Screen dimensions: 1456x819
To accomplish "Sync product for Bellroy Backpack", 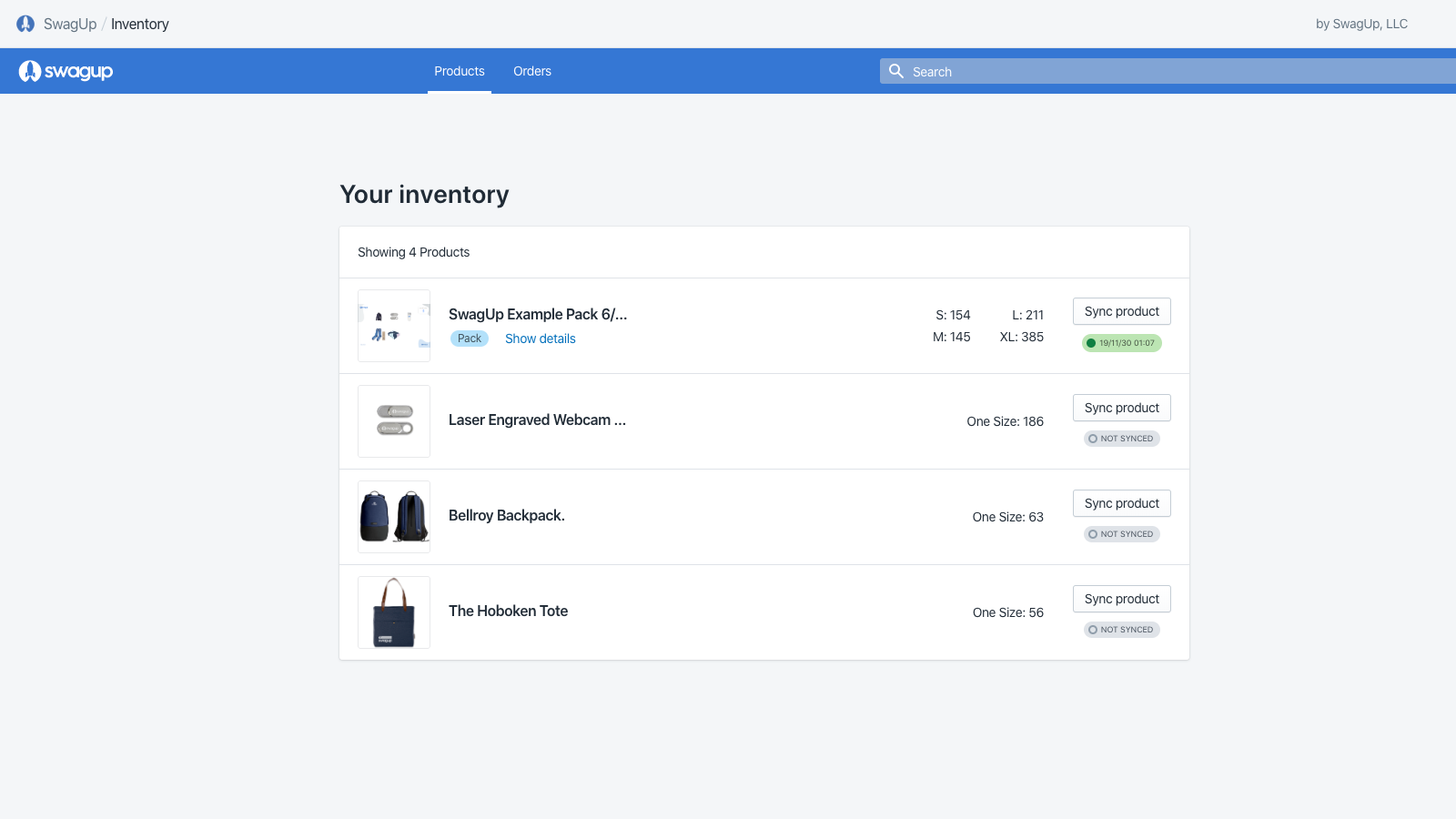I will coord(1122,503).
